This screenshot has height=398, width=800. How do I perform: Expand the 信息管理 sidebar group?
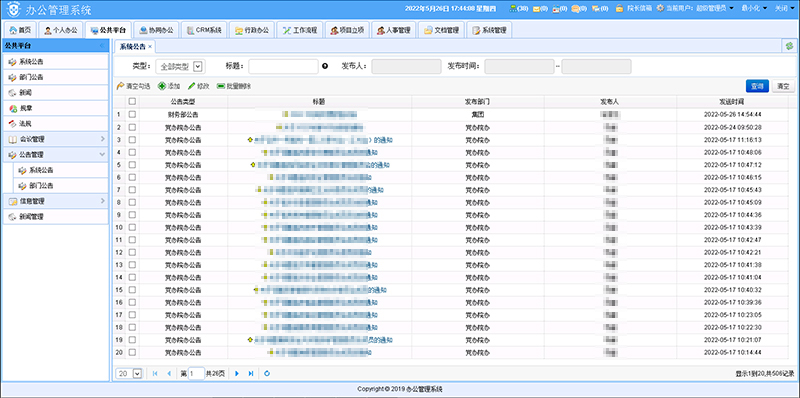coord(56,201)
